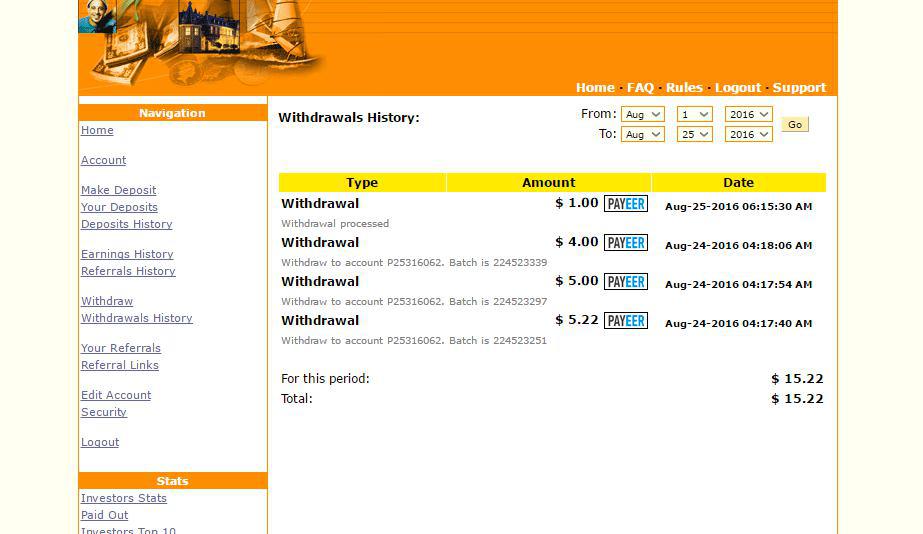Open the To year dropdown
Screen dimensions: 923x534
[748, 135]
